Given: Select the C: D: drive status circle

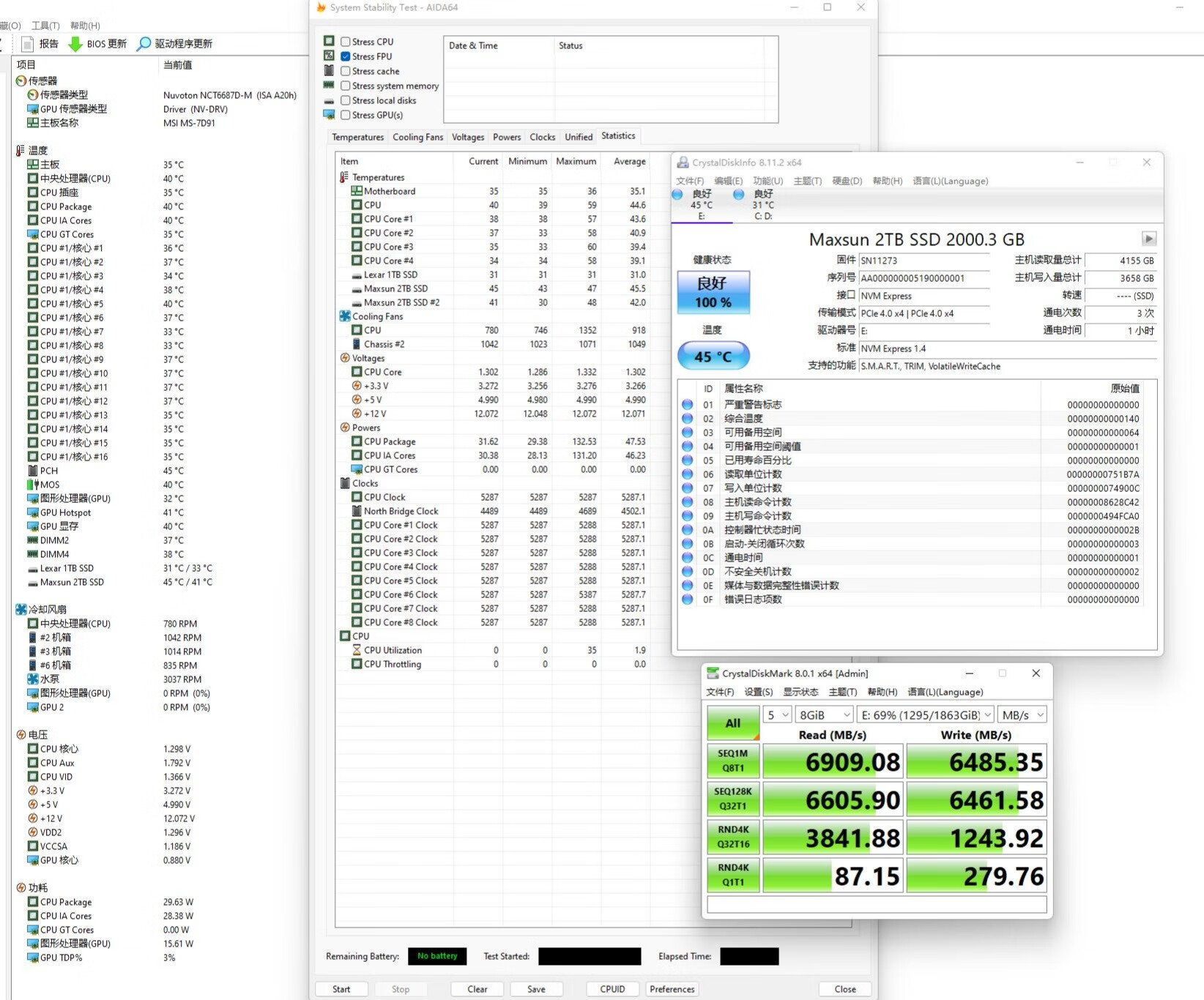Looking at the screenshot, I should (739, 194).
